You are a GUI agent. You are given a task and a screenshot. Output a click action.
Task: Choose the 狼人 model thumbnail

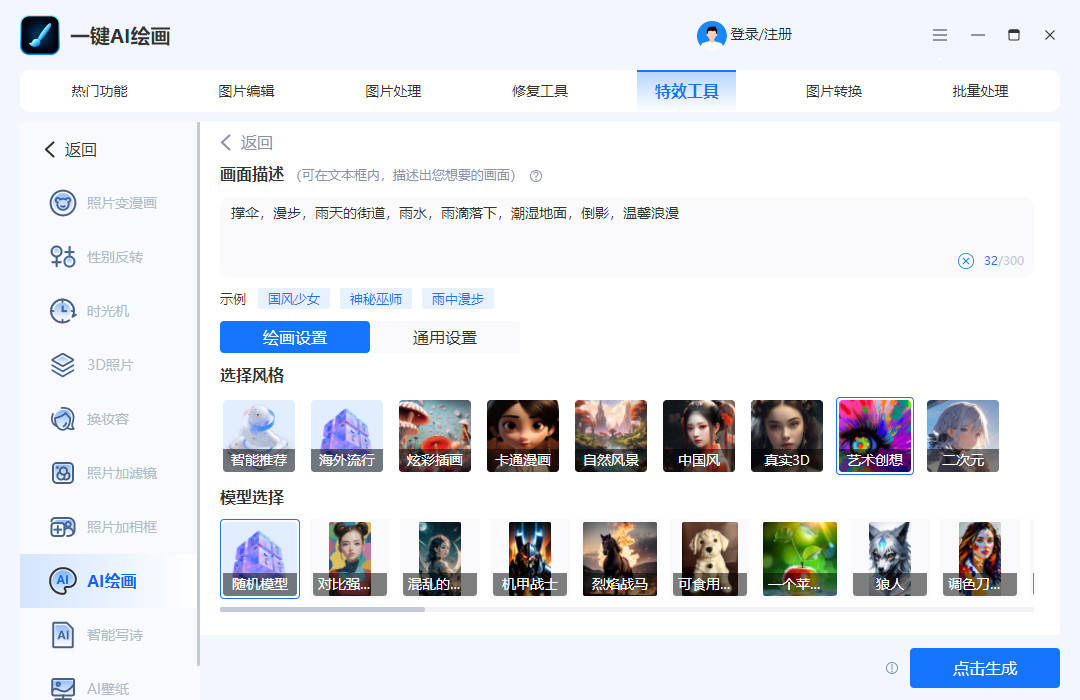[889, 559]
